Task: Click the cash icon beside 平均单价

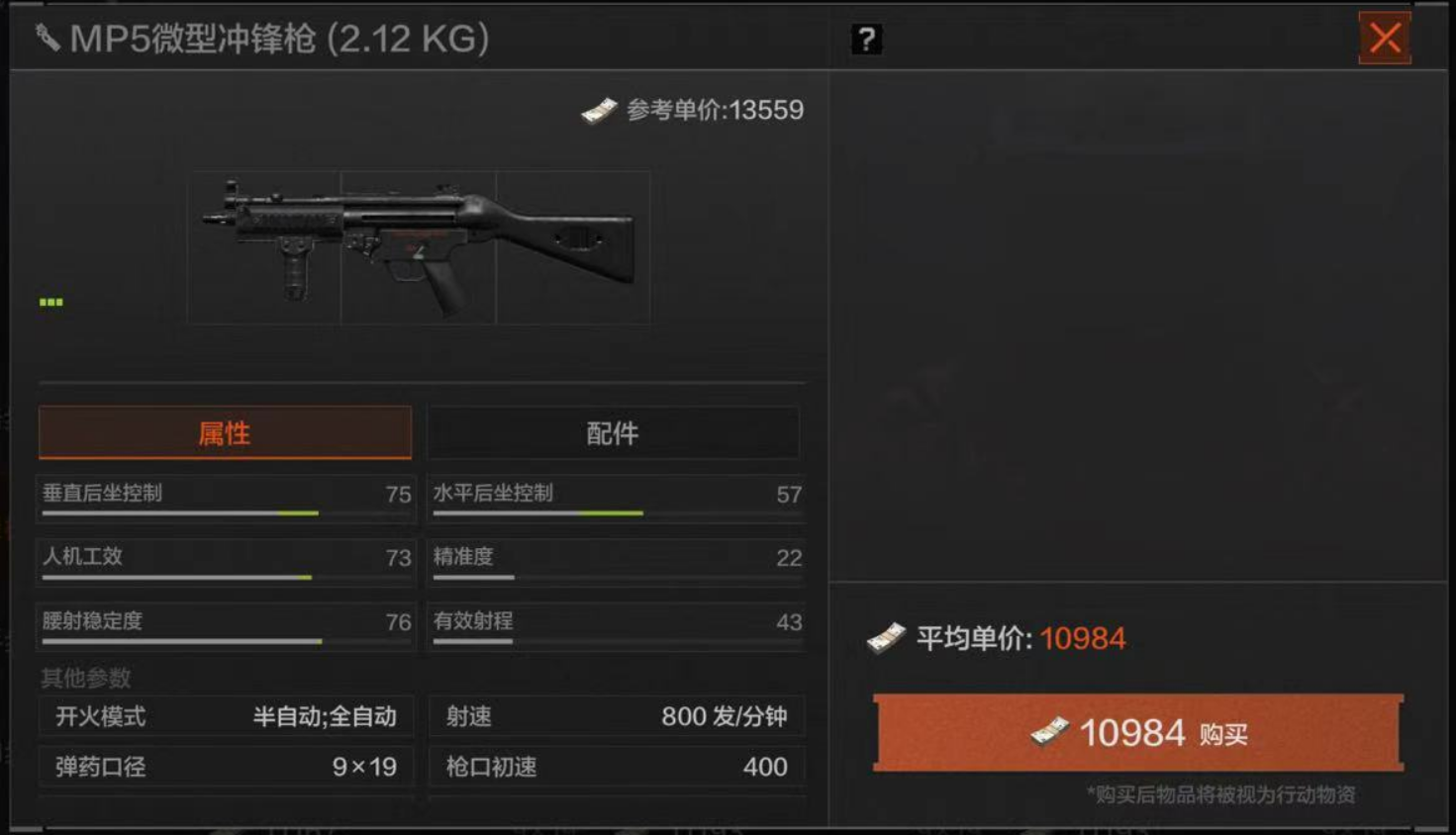Action: [x=886, y=638]
